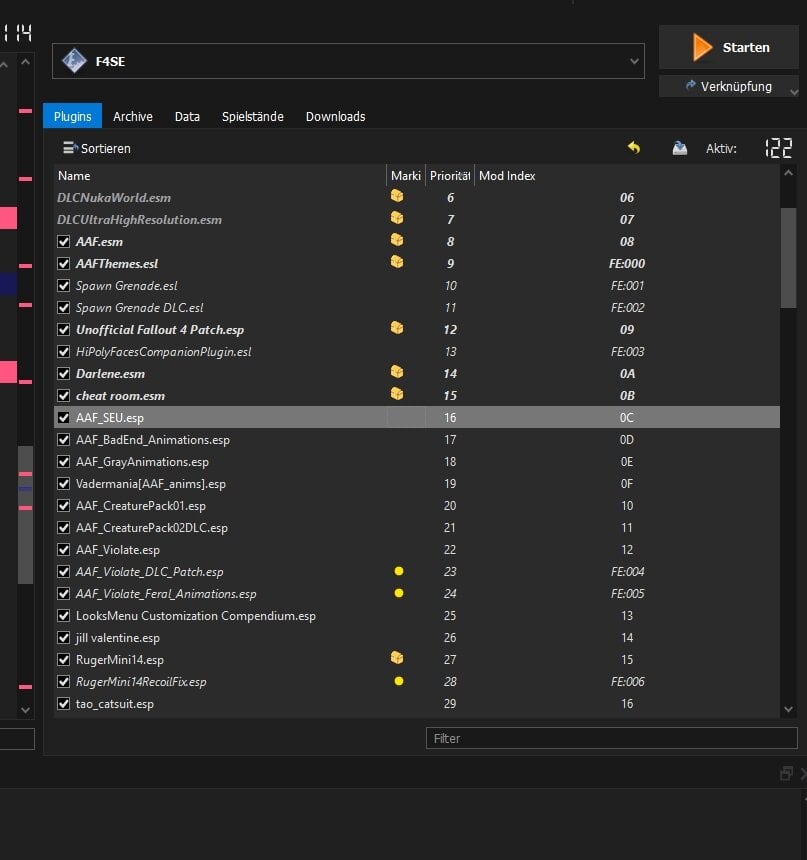Switch to the Plugins tab
Image resolution: width=807 pixels, height=860 pixels.
(72, 116)
